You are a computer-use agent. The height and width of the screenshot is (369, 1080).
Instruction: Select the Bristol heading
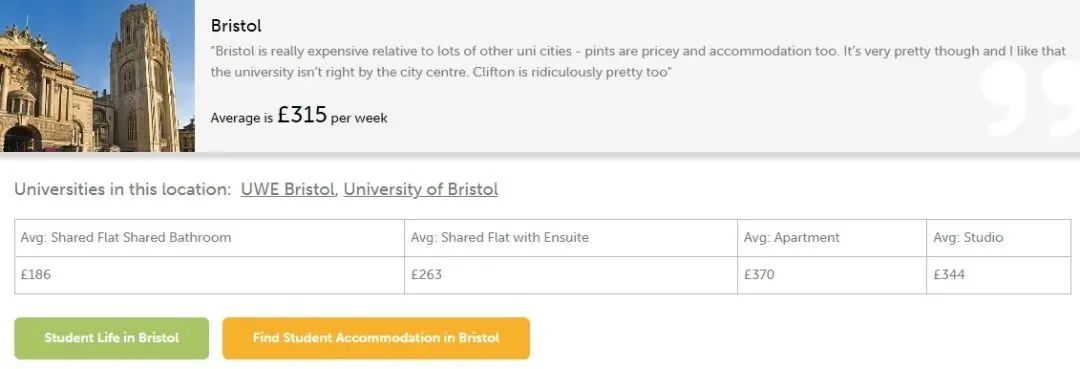tap(236, 26)
